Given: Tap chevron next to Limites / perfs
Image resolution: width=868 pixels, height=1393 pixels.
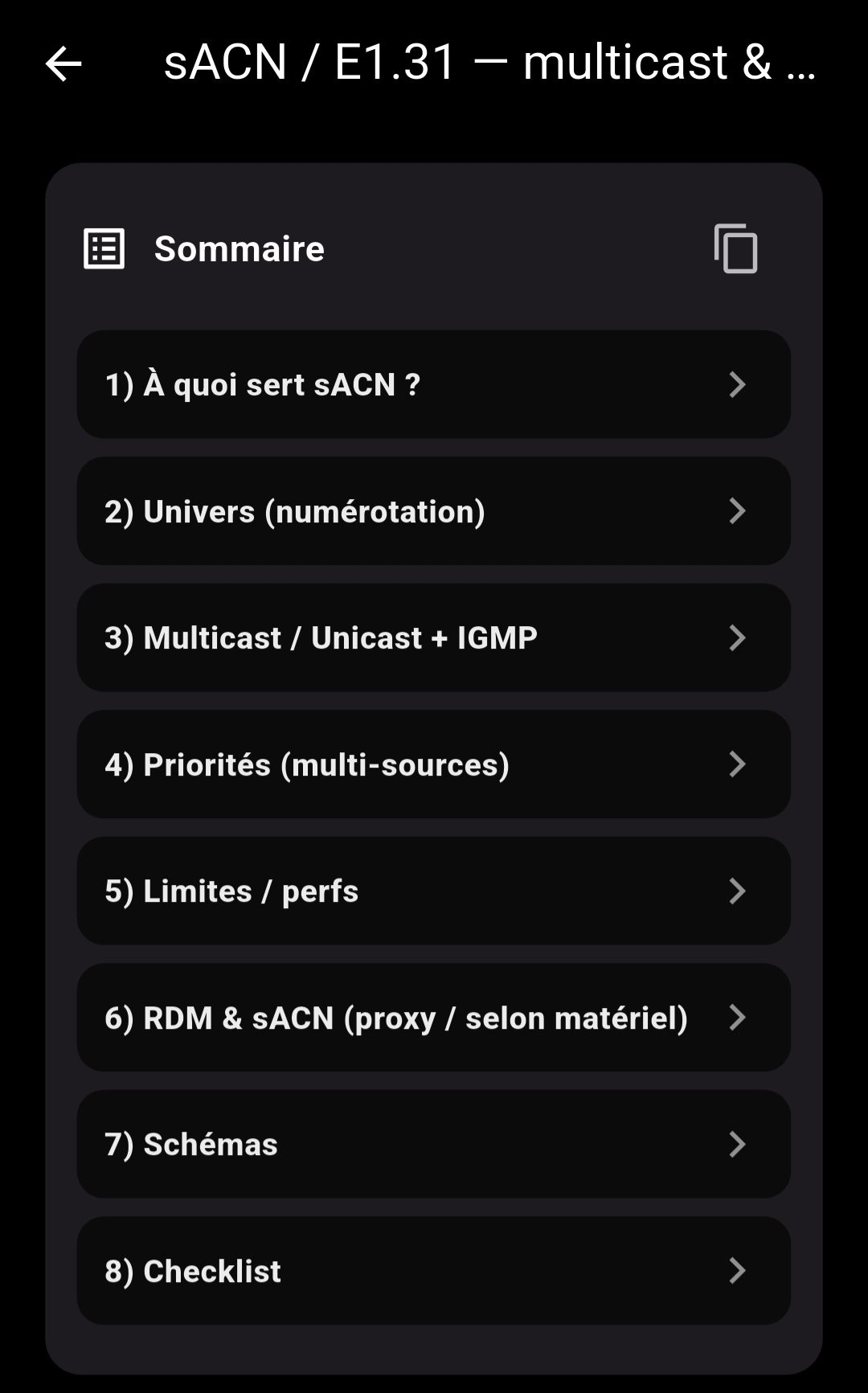Looking at the screenshot, I should (x=737, y=891).
